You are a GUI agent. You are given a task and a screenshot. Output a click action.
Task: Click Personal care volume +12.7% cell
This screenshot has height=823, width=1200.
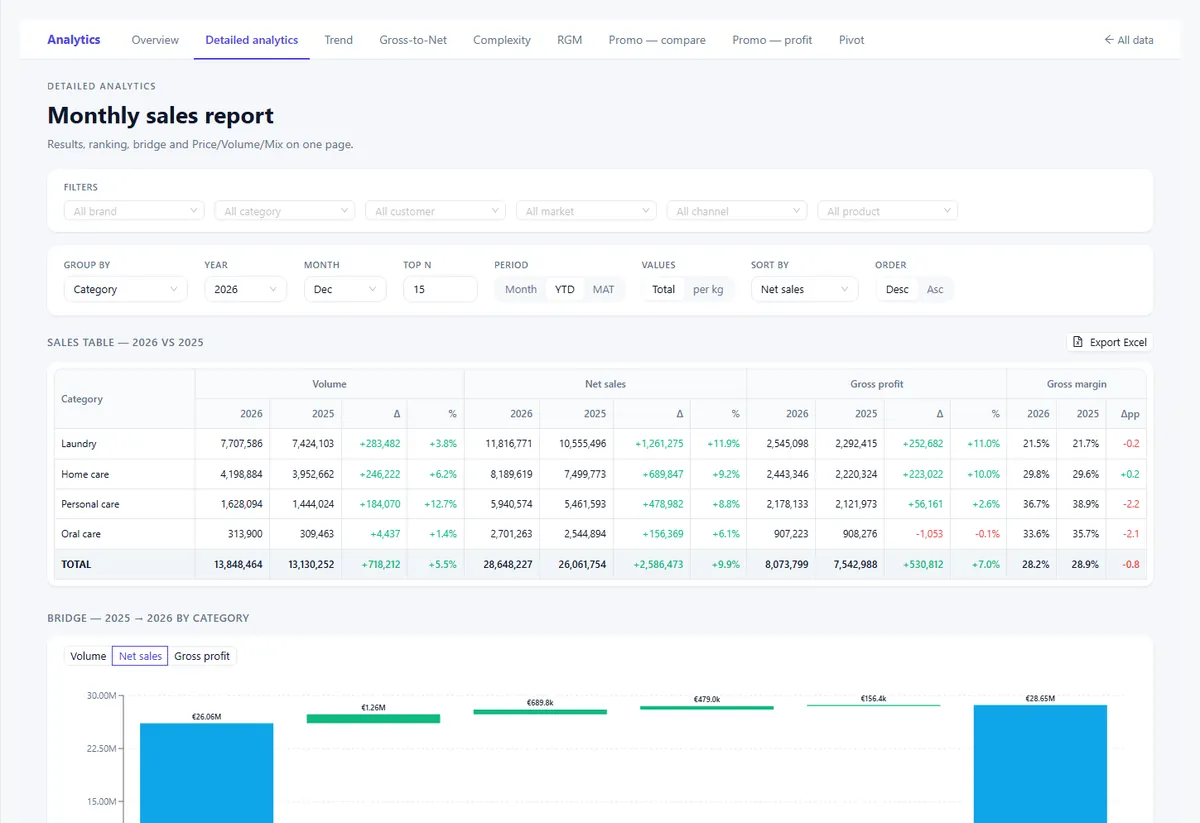[x=439, y=504]
